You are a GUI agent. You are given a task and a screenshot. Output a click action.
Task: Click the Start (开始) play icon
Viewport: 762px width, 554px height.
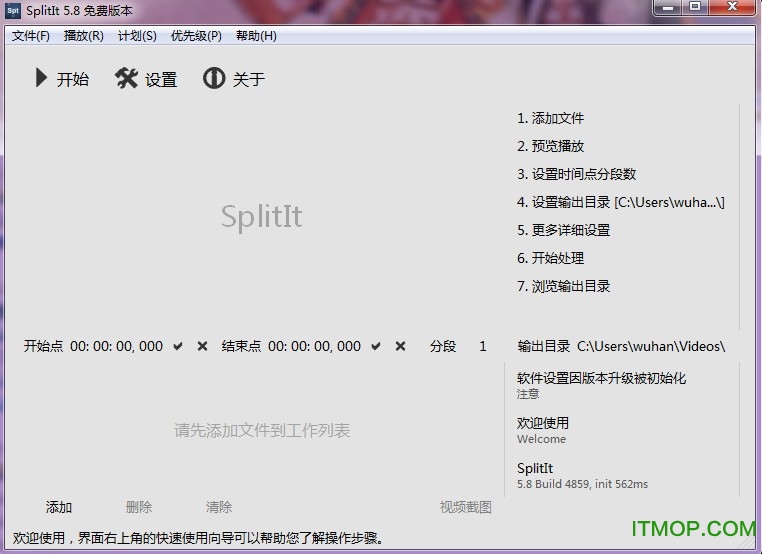(41, 78)
